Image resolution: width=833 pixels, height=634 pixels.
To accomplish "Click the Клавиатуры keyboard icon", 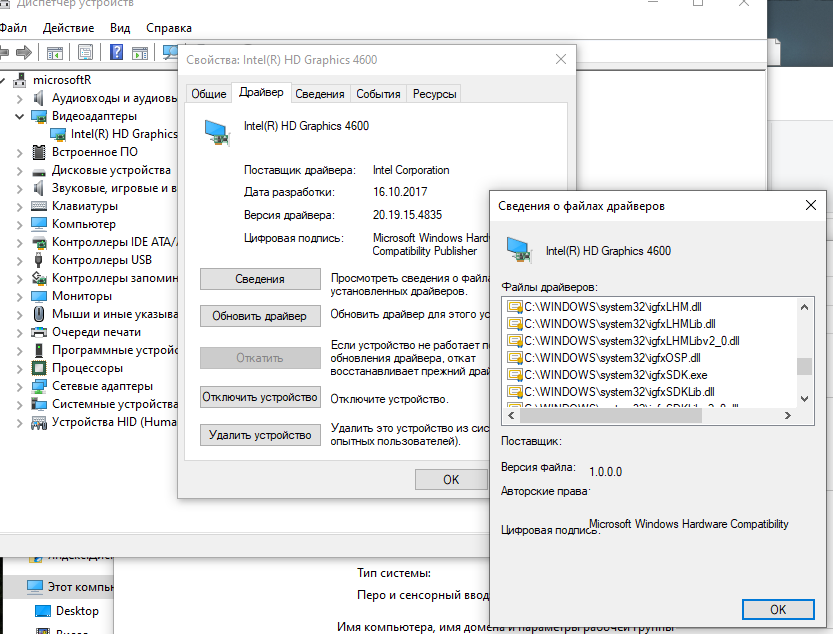I will click(39, 206).
